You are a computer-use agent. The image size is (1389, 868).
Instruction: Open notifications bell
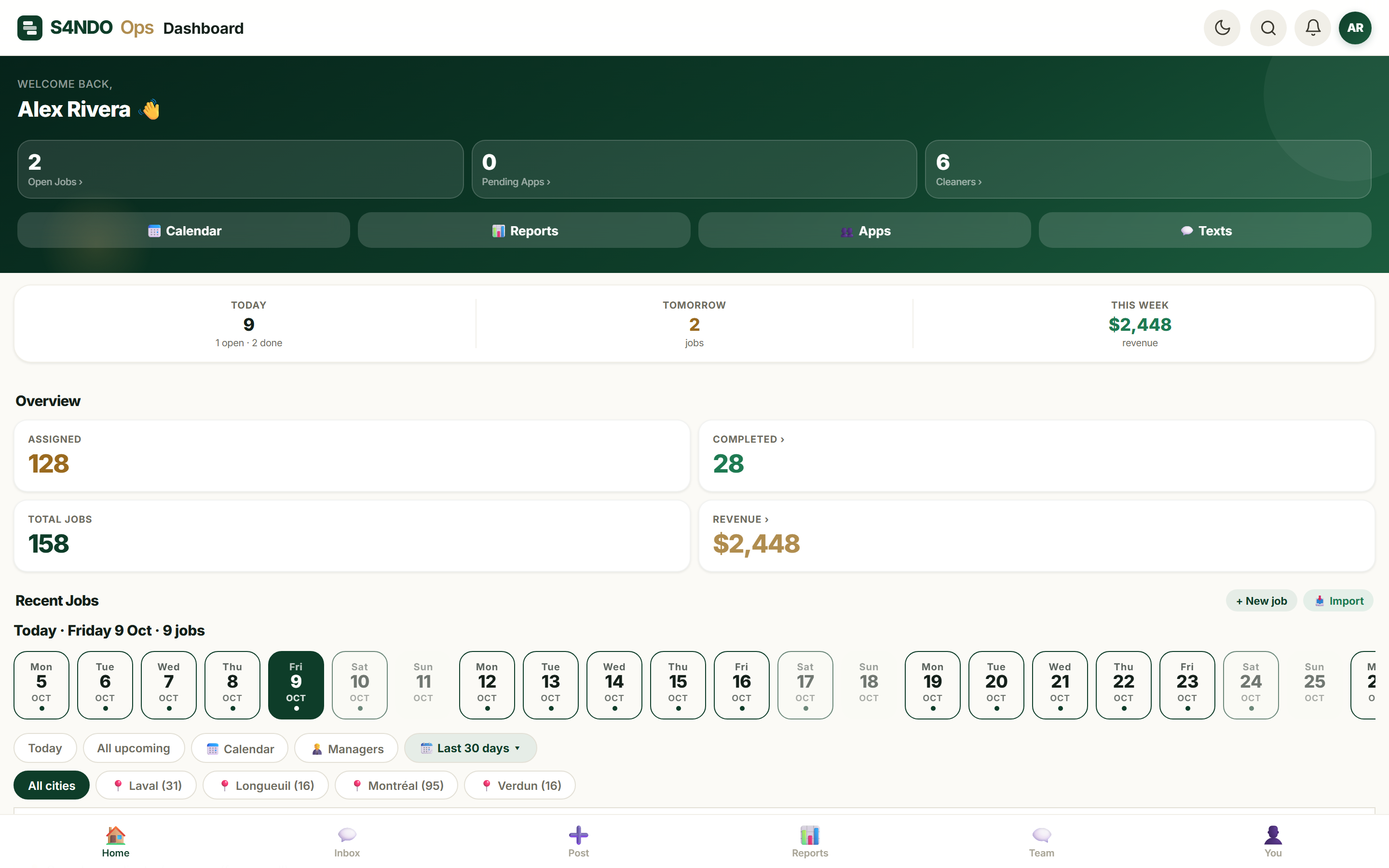point(1313,27)
